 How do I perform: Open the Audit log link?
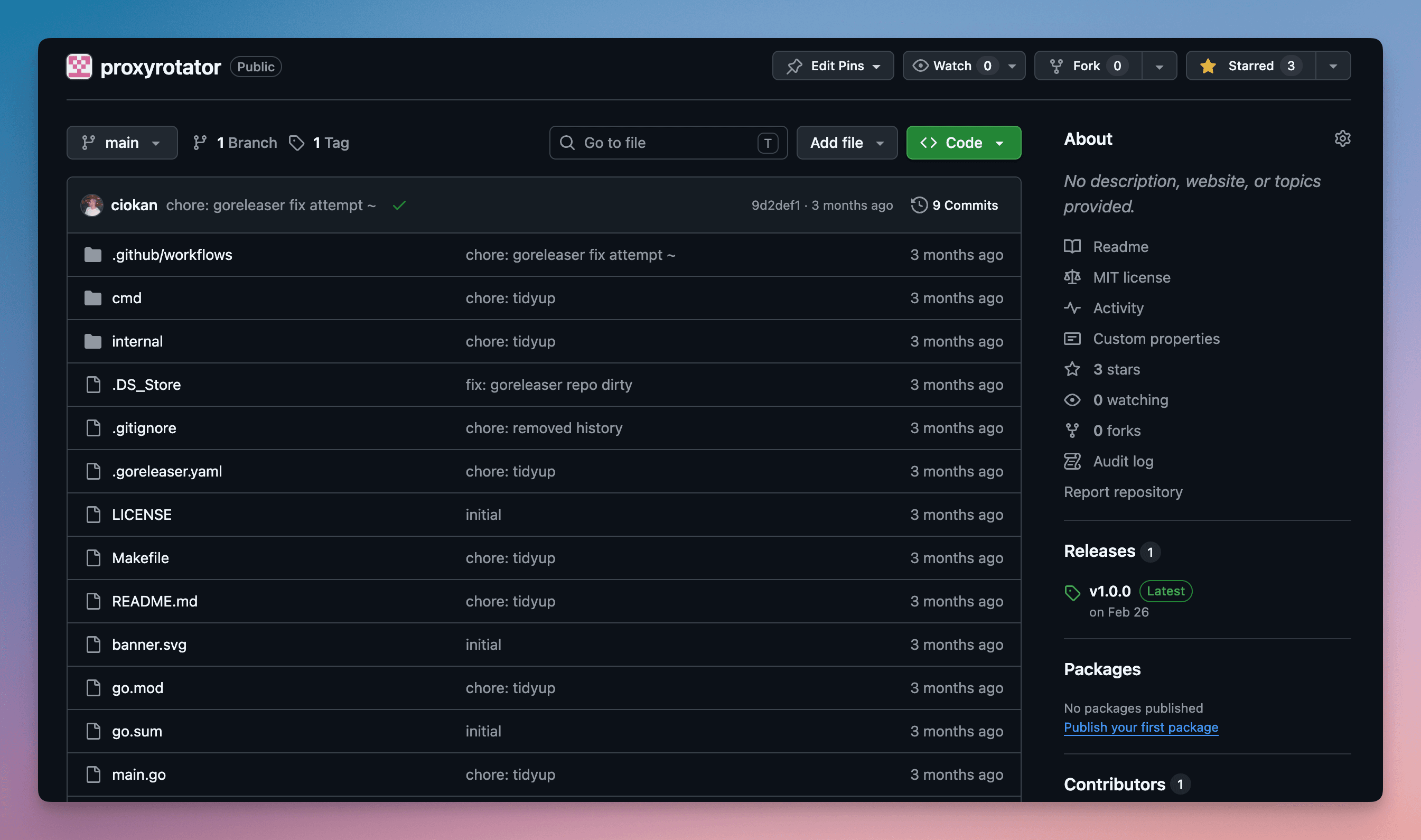click(x=1124, y=461)
